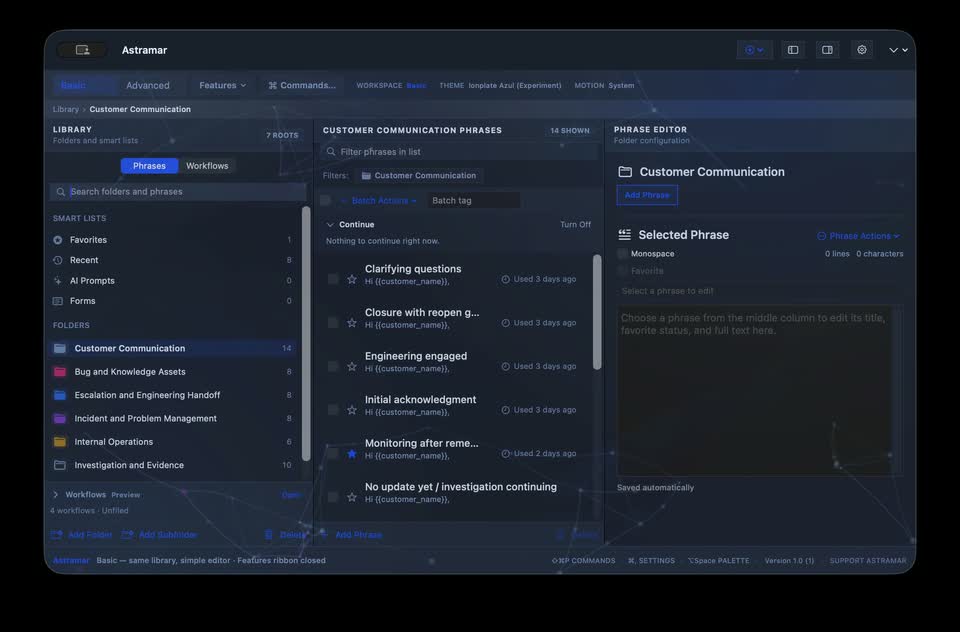
Task: Click the Library breadcrumb link
Action: [x=66, y=109]
